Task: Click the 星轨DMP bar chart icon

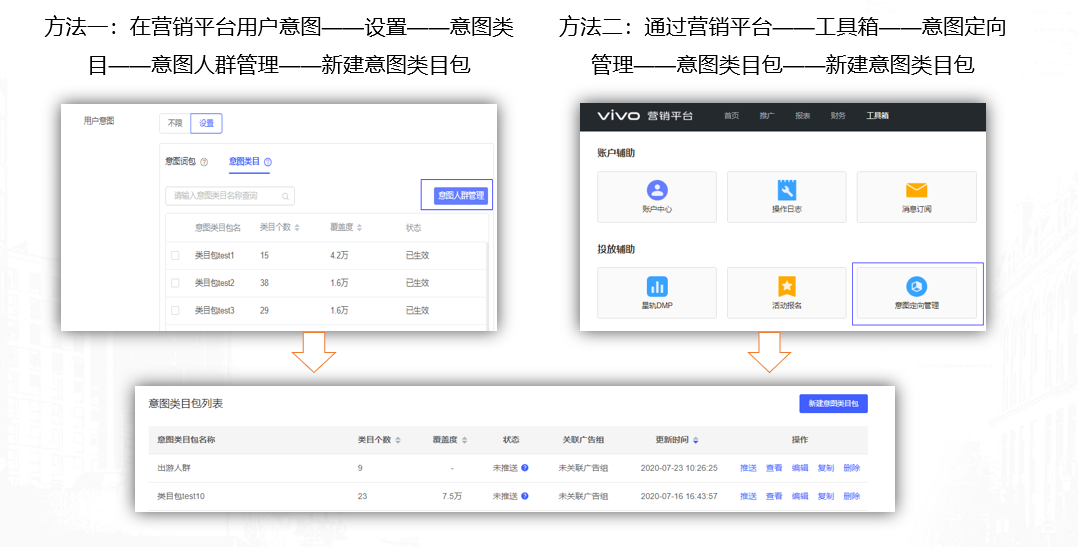Action: point(656,286)
